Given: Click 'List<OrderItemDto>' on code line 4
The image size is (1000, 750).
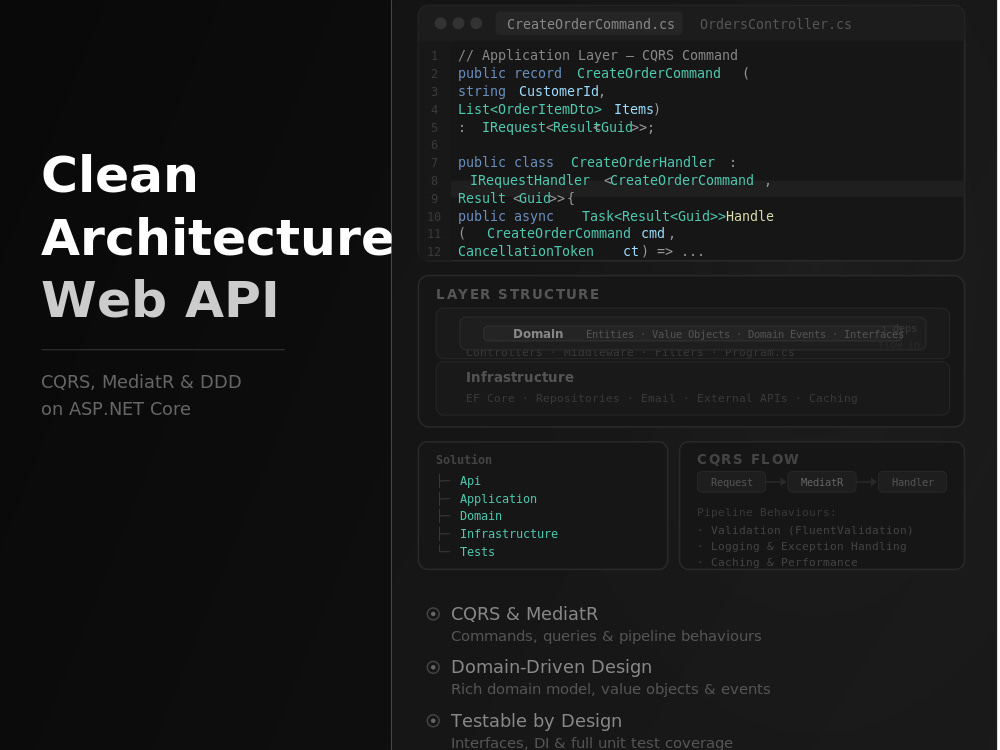Looking at the screenshot, I should 529,109.
